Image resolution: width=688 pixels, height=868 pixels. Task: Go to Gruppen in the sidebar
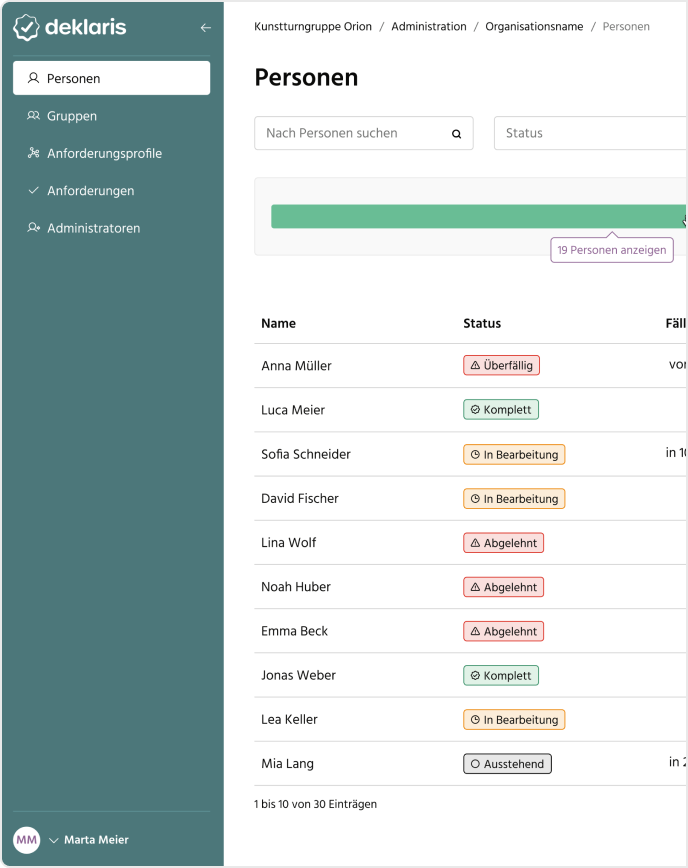point(72,116)
